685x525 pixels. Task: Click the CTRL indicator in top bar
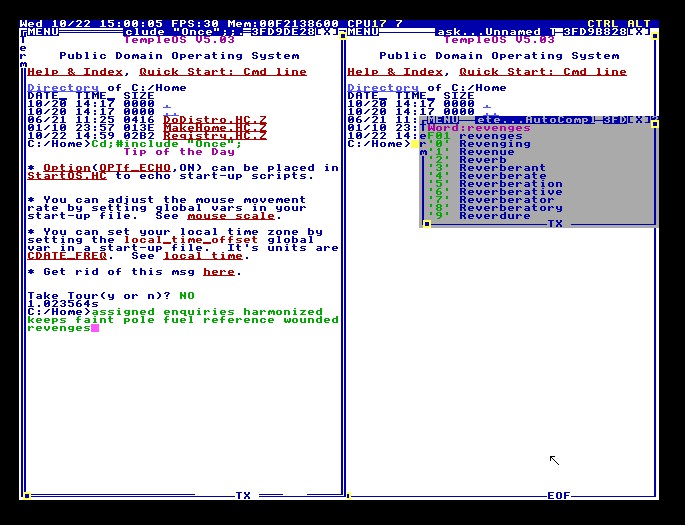[x=603, y=24]
